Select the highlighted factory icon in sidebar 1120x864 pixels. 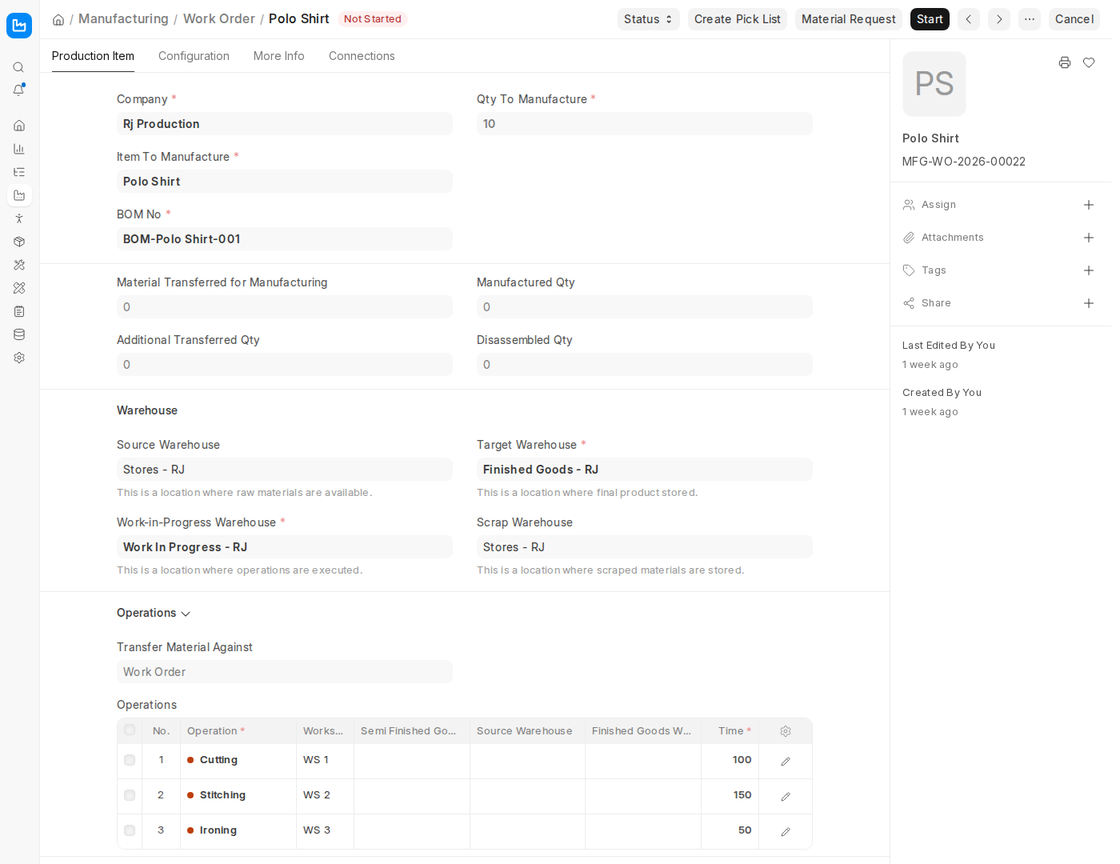coord(19,195)
